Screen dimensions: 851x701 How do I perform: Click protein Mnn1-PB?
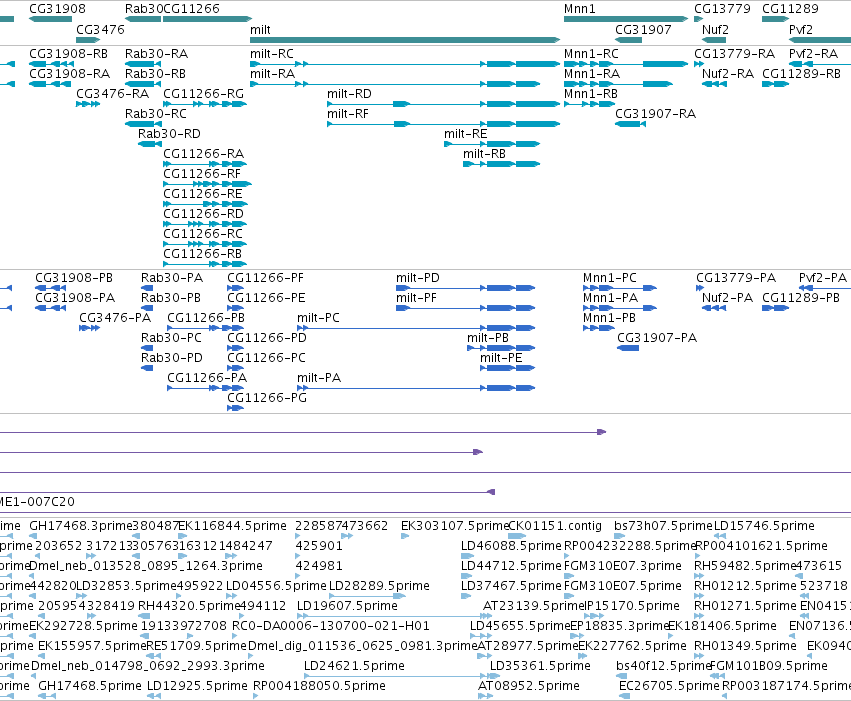(x=599, y=328)
